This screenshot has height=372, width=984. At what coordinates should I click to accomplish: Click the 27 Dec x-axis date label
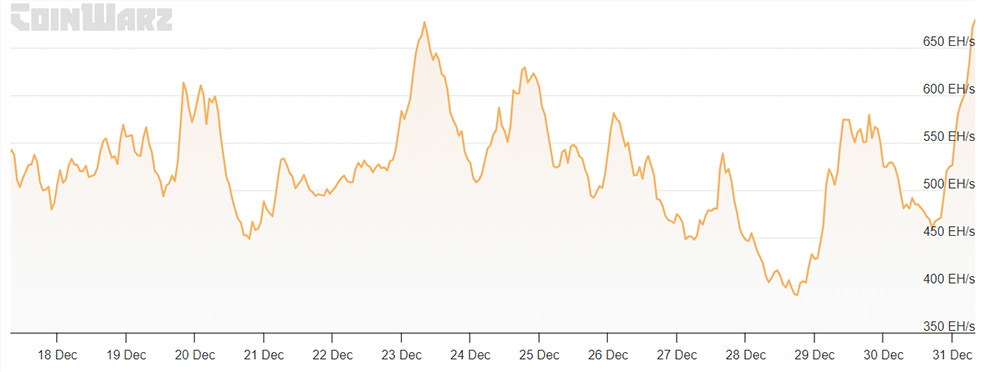[x=677, y=355]
